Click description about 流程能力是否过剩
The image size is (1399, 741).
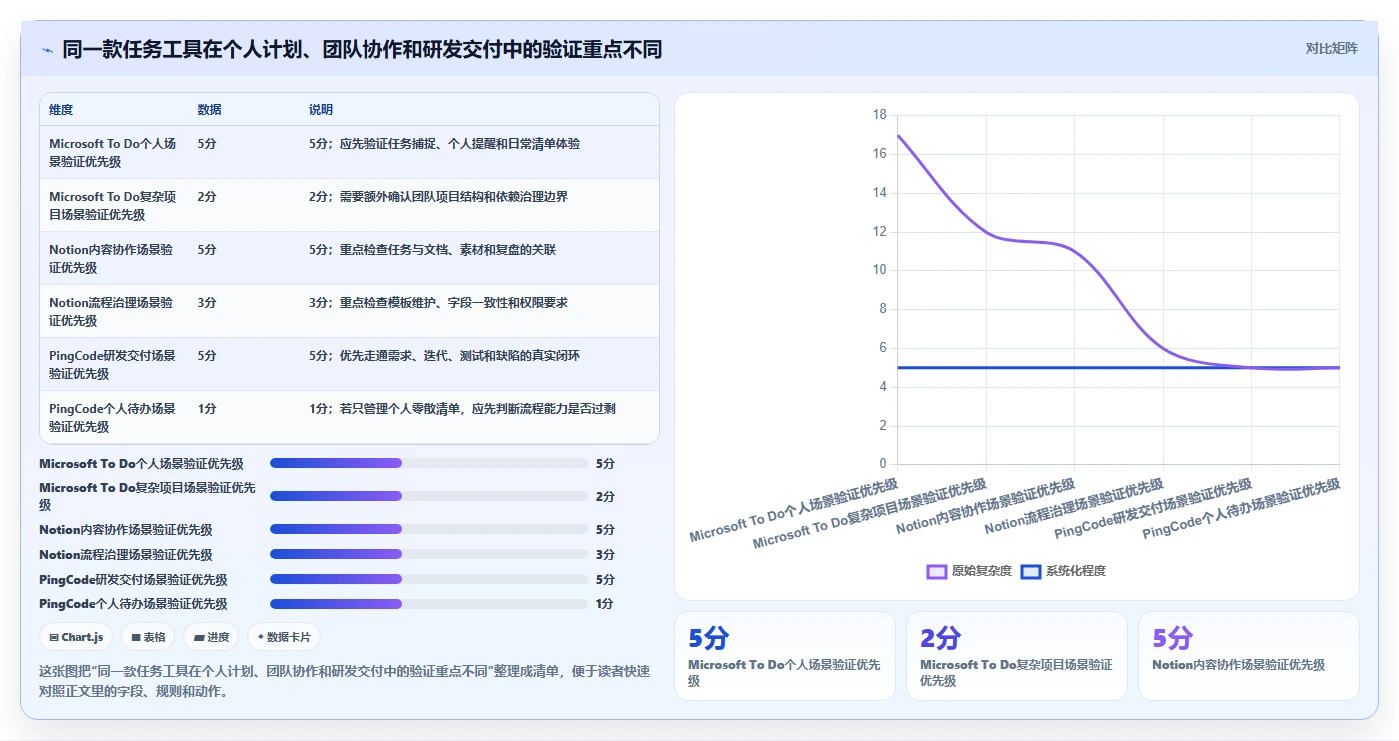[462, 409]
